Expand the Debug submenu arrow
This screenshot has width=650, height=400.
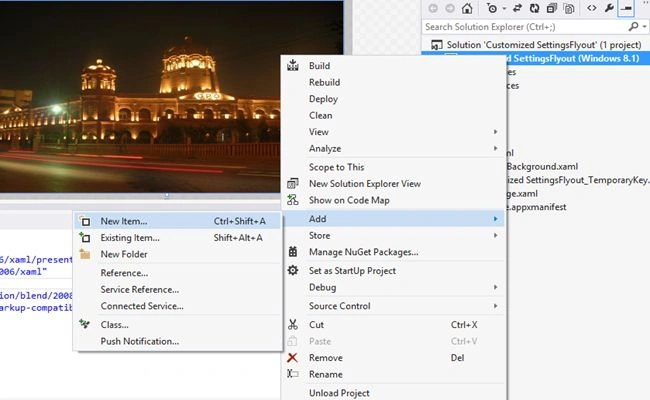pyautogui.click(x=495, y=287)
